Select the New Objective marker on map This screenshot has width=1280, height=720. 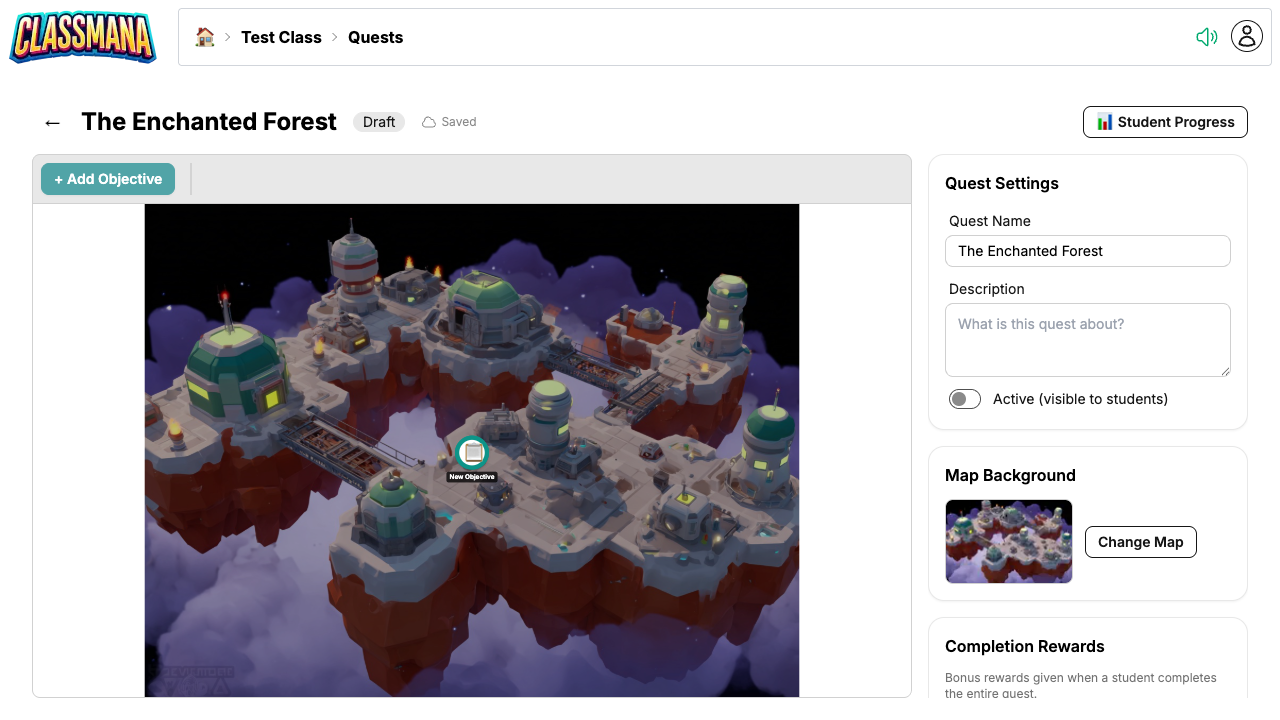472,453
